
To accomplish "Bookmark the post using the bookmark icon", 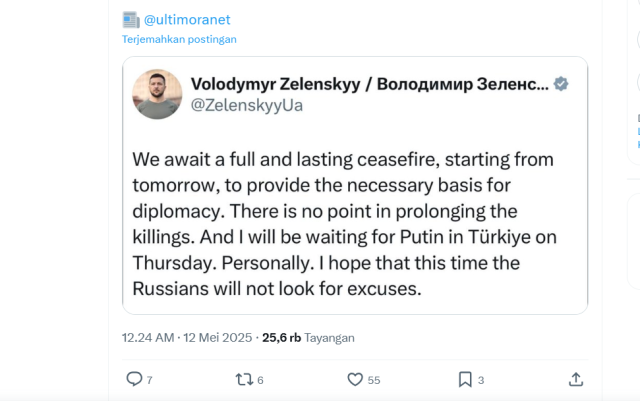I will coord(465,379).
